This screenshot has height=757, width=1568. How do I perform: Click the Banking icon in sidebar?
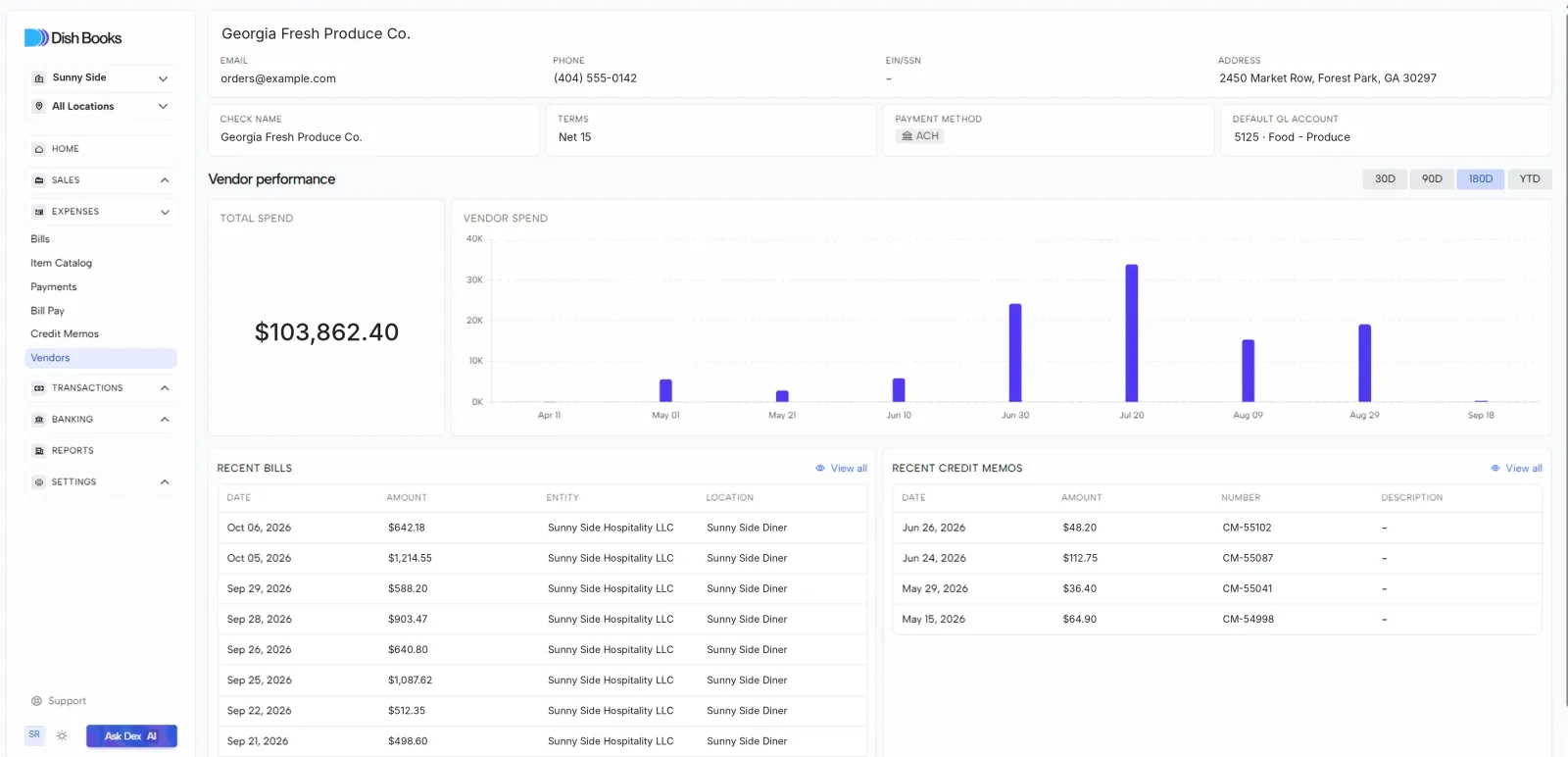(x=39, y=420)
